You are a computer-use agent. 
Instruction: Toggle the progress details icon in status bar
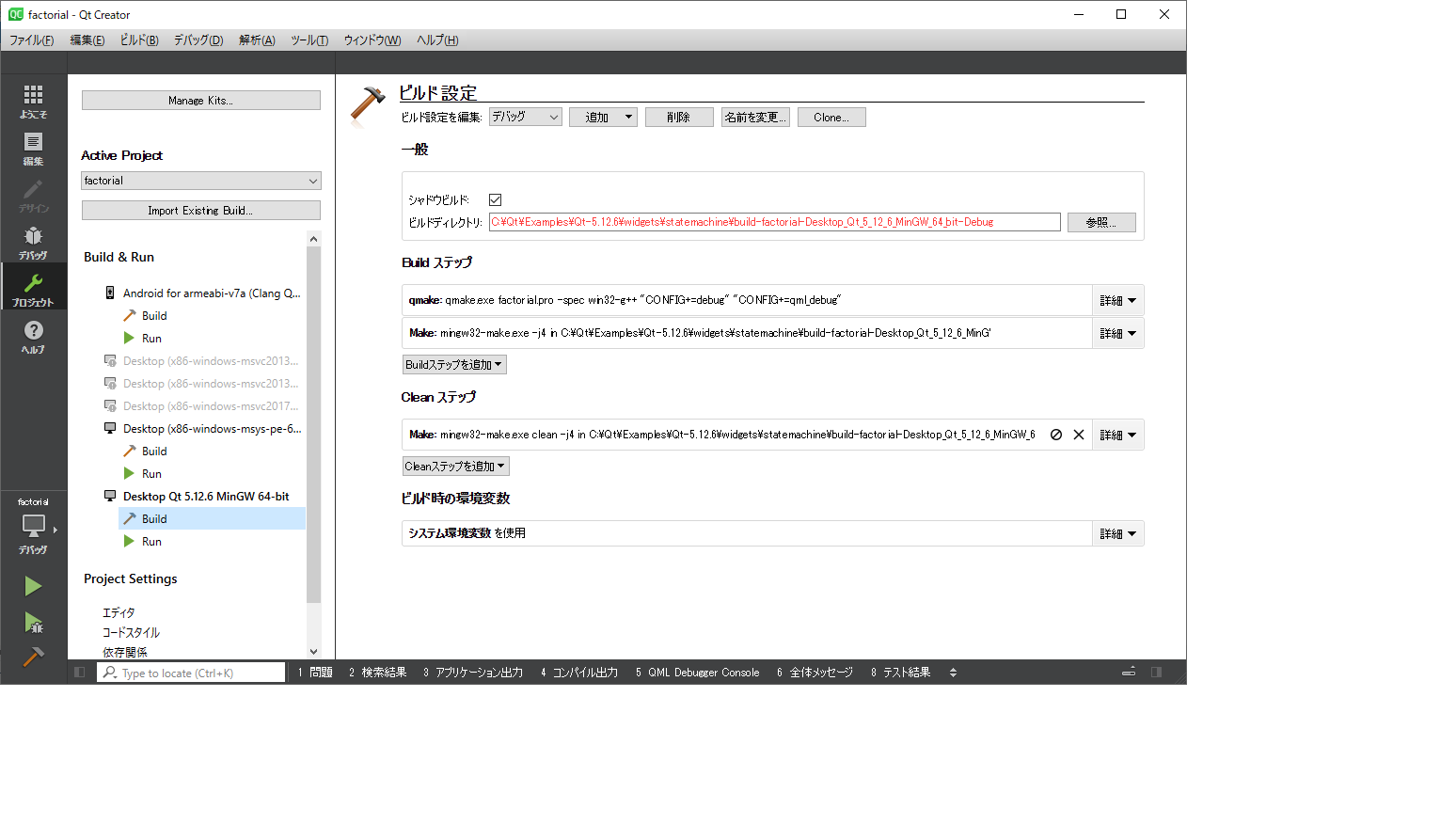click(1129, 673)
